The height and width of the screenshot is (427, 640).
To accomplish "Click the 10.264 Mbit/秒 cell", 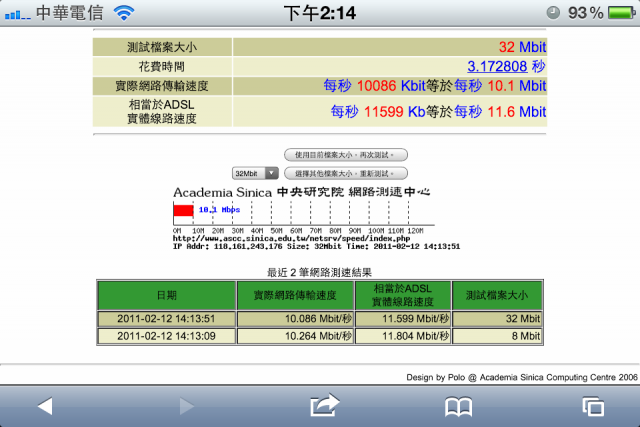I will [x=295, y=336].
